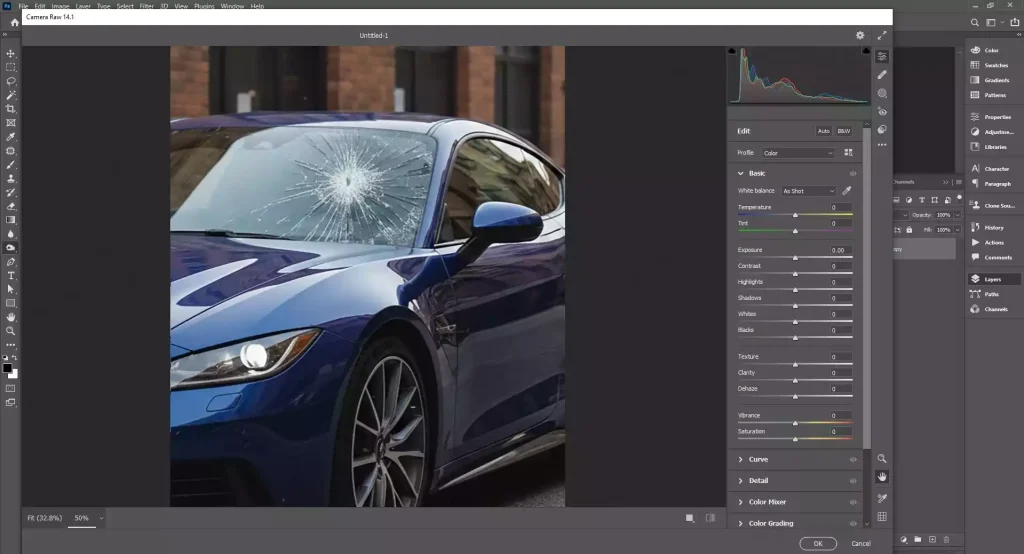Toggle the Basic panel eye visibility
Viewport: 1024px width, 554px height.
pyautogui.click(x=853, y=174)
